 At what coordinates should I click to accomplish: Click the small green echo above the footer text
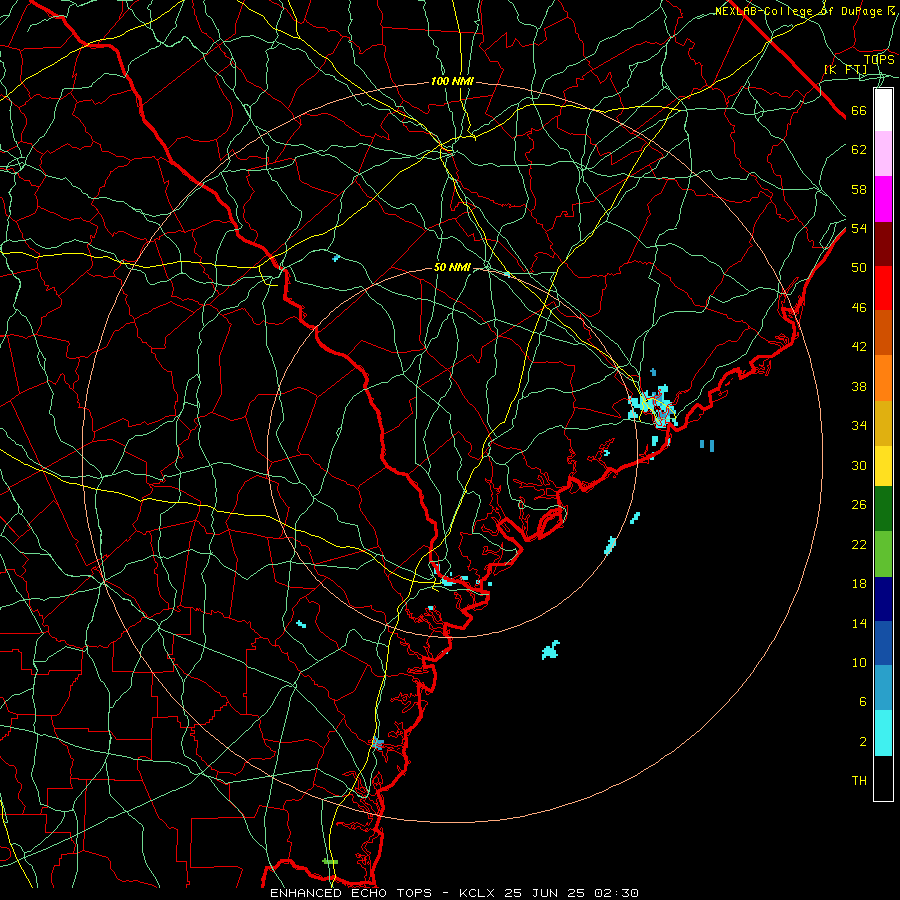pyautogui.click(x=330, y=862)
